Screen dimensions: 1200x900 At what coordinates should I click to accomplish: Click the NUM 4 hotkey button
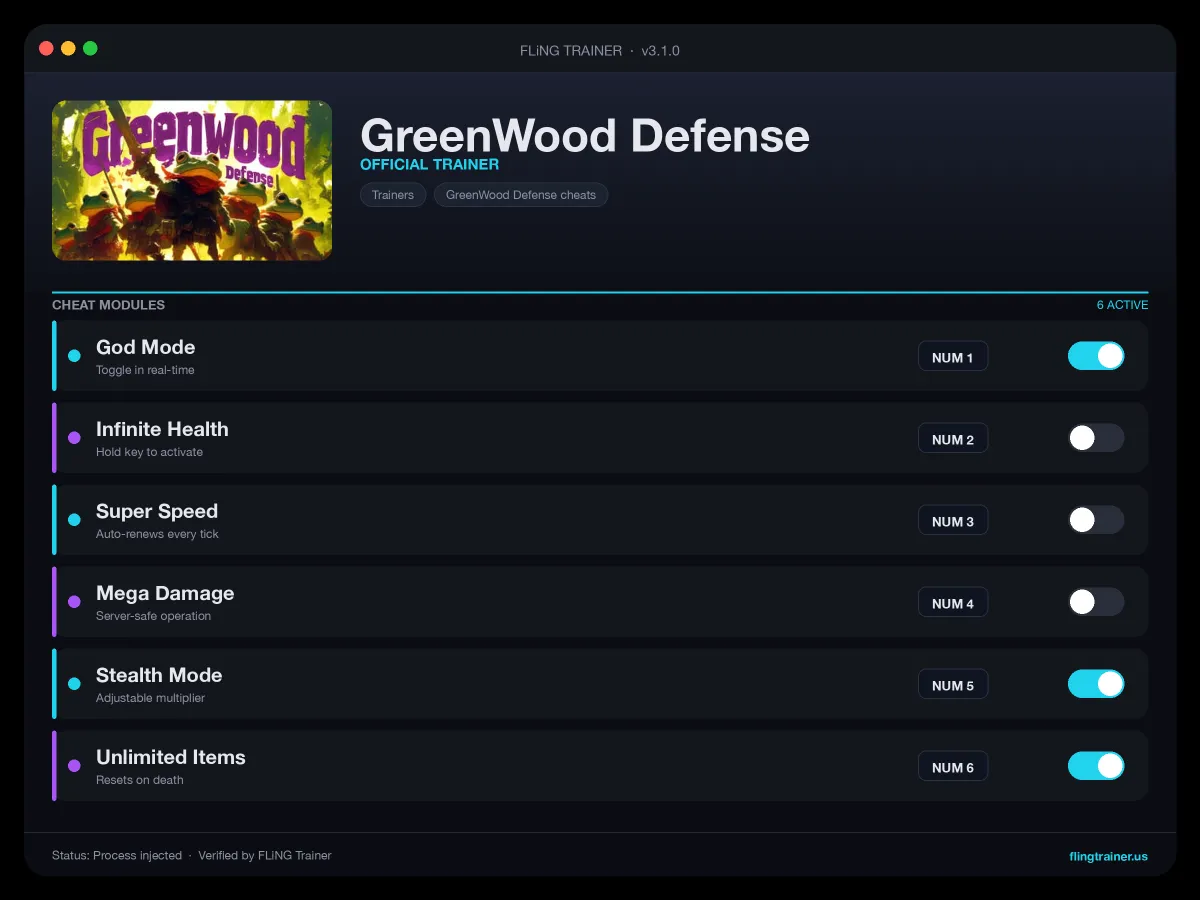click(x=953, y=603)
